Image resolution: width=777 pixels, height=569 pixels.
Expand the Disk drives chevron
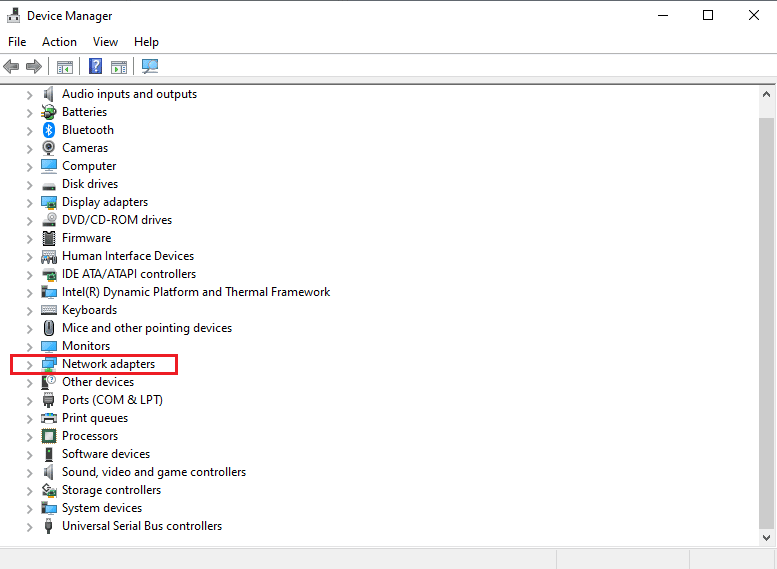point(29,185)
